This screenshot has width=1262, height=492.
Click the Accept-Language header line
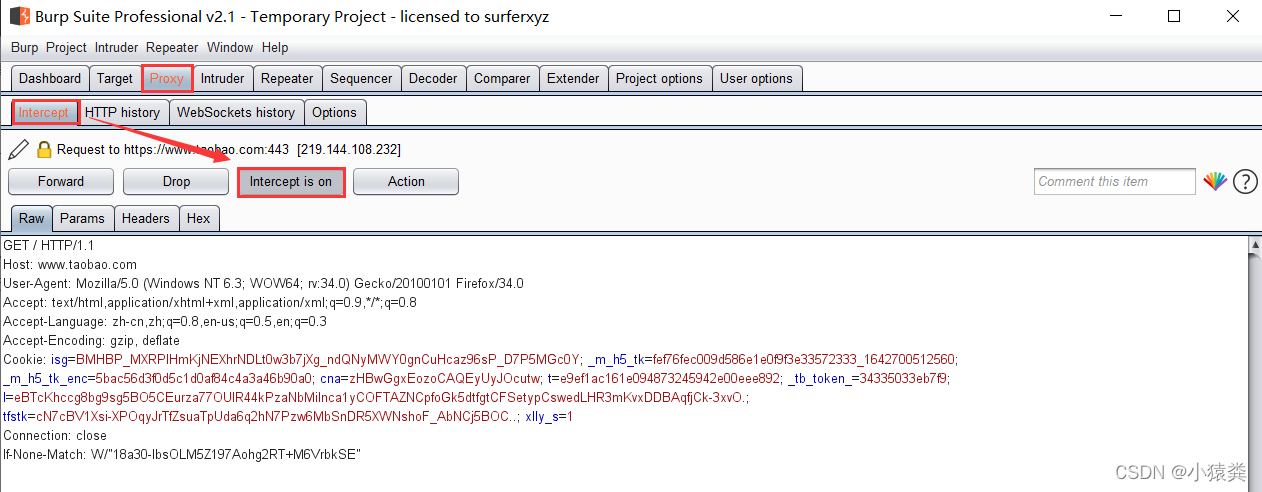tap(165, 322)
